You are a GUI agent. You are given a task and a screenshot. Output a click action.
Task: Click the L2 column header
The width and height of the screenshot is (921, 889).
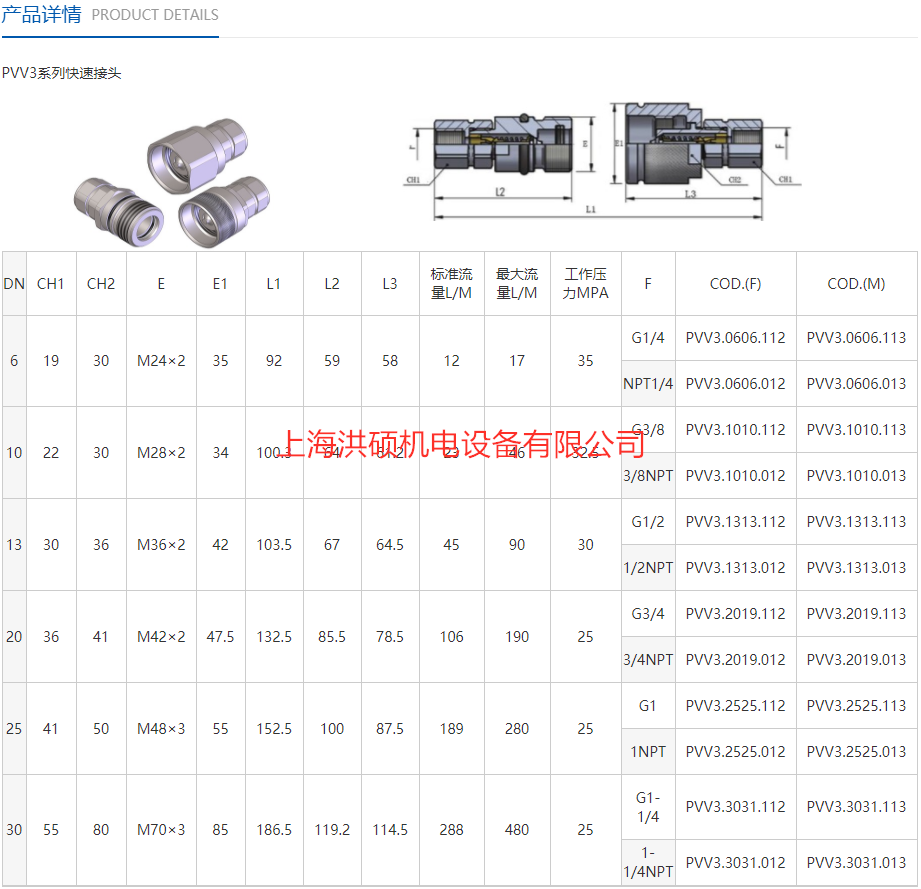click(x=332, y=284)
